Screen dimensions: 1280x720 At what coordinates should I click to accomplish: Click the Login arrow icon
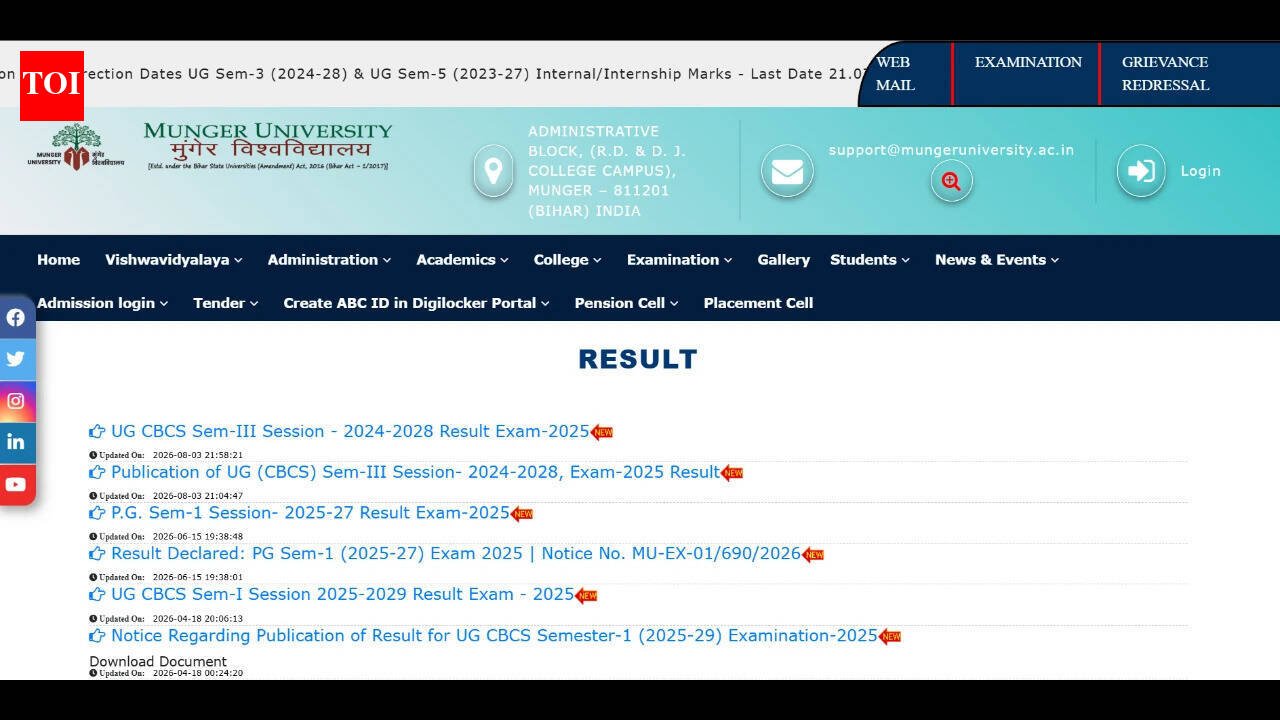tap(1141, 171)
